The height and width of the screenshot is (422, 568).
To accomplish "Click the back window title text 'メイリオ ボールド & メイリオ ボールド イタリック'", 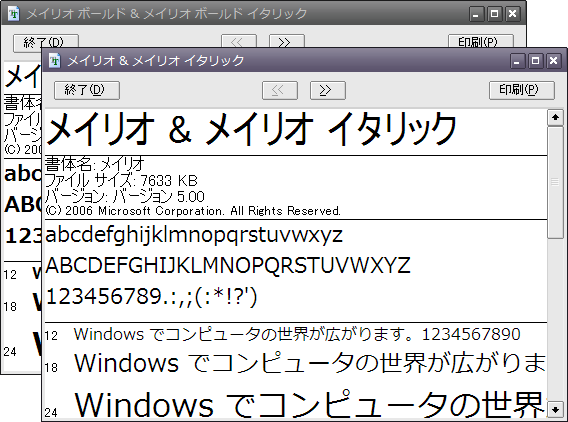I will pos(167,14).
